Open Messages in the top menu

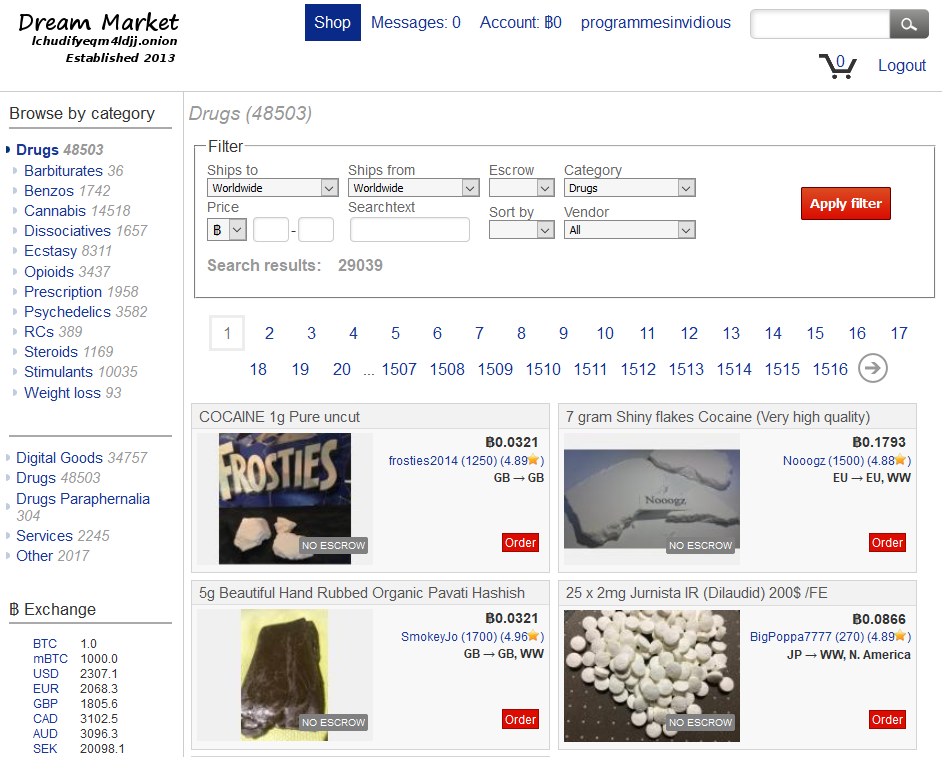[415, 23]
